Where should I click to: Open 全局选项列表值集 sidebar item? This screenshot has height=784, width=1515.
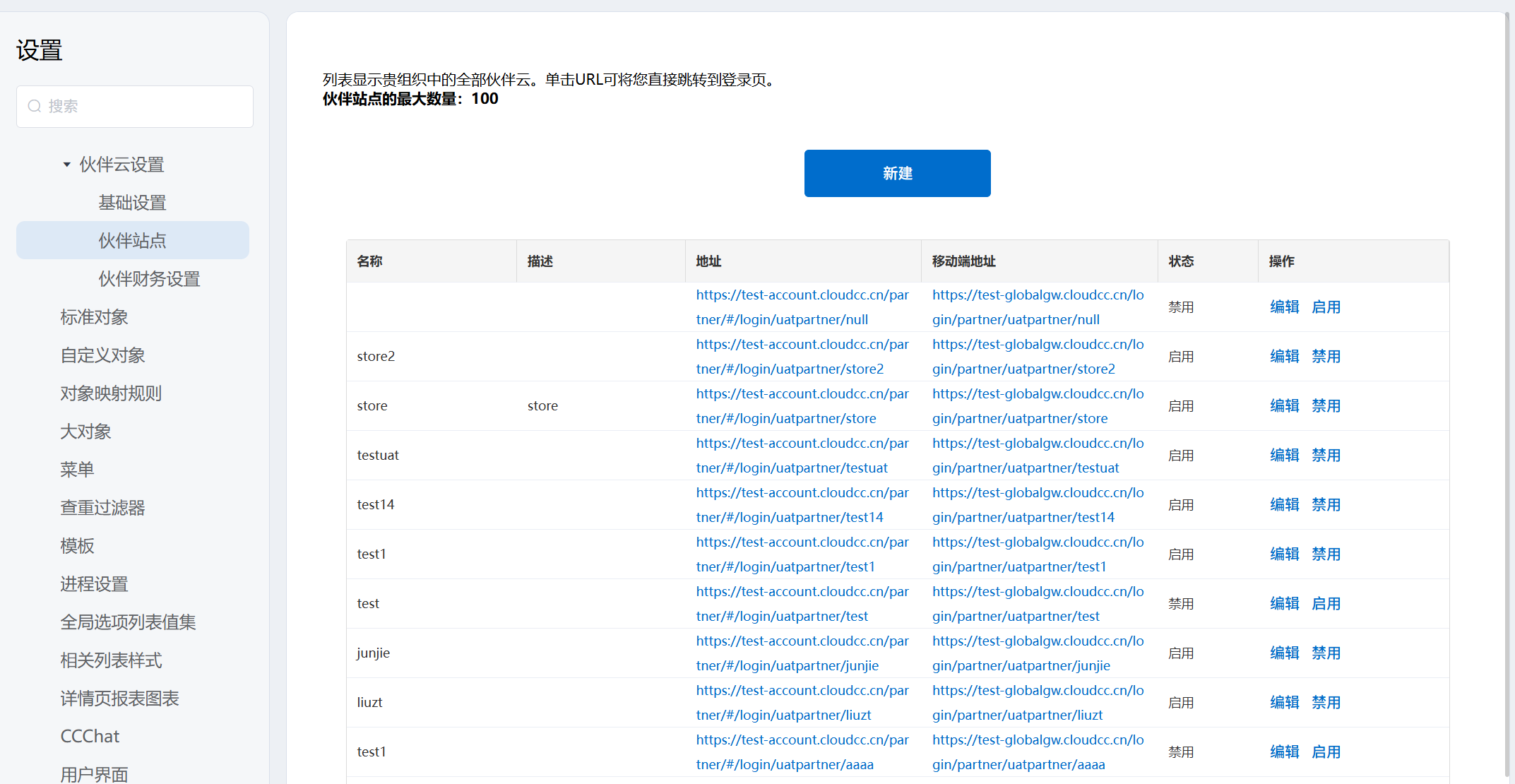pos(128,622)
